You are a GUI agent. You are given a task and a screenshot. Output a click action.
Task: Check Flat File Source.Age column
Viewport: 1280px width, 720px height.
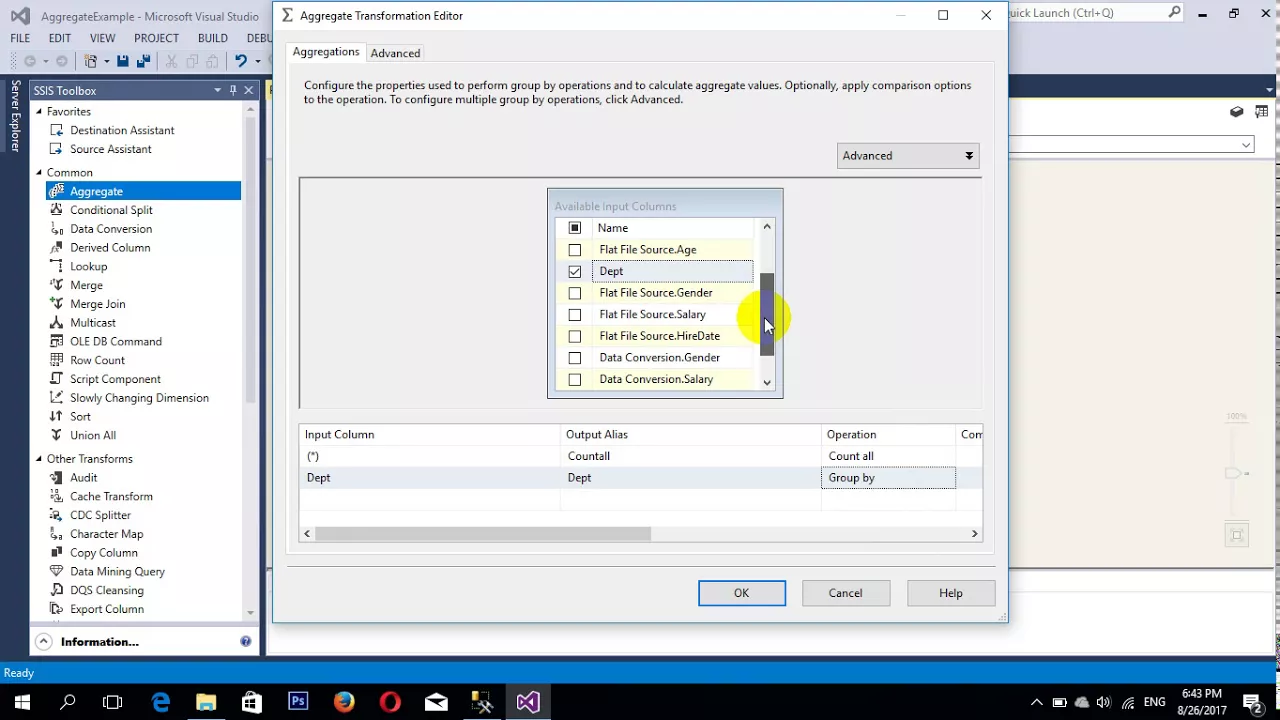[575, 250]
